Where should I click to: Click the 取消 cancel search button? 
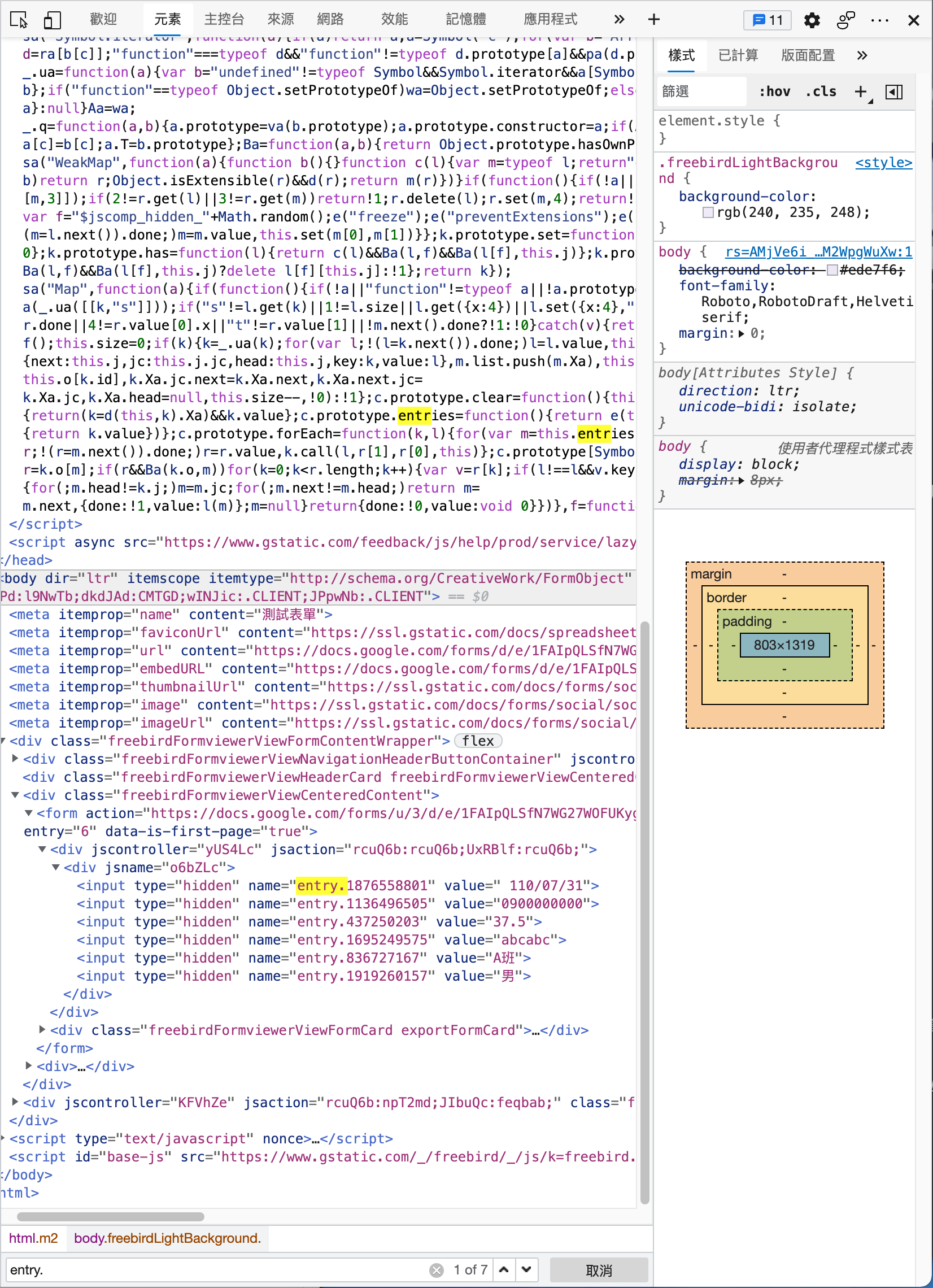coord(599,1270)
